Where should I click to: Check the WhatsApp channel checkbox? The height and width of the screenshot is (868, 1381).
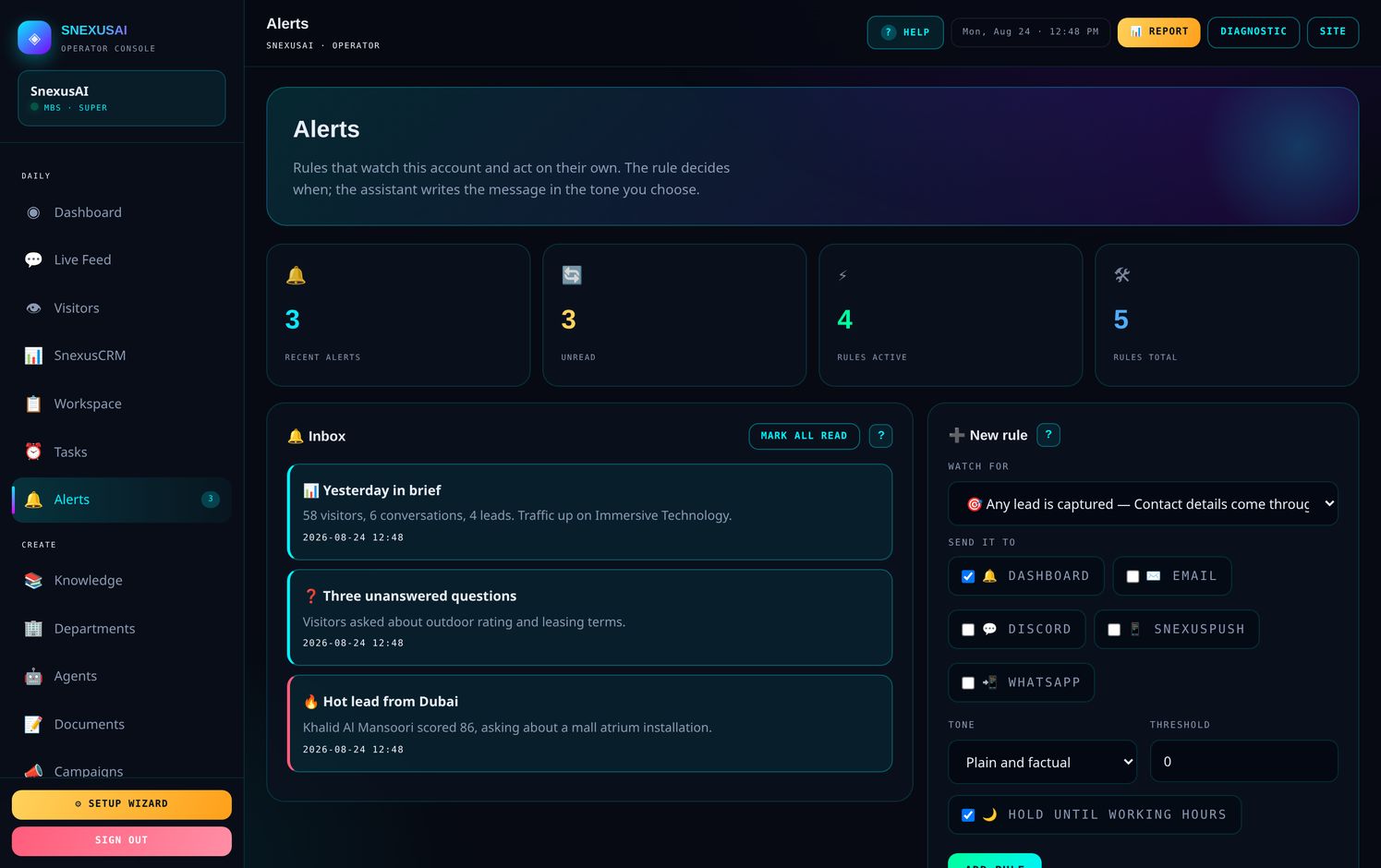point(968,683)
